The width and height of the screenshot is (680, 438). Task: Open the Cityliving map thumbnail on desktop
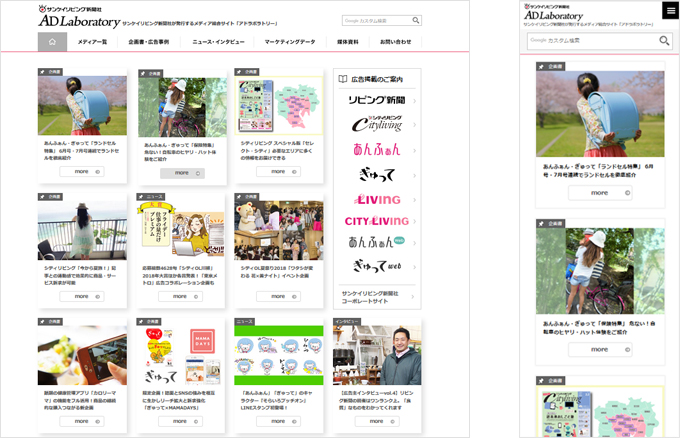pos(279,105)
